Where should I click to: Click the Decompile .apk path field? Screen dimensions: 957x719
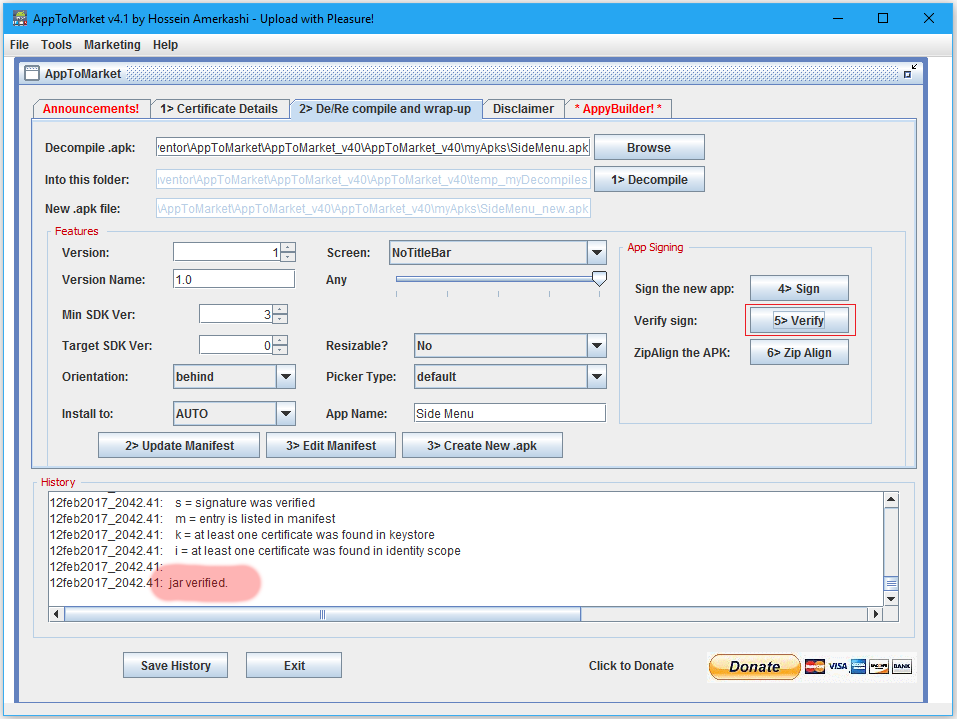coord(373,148)
